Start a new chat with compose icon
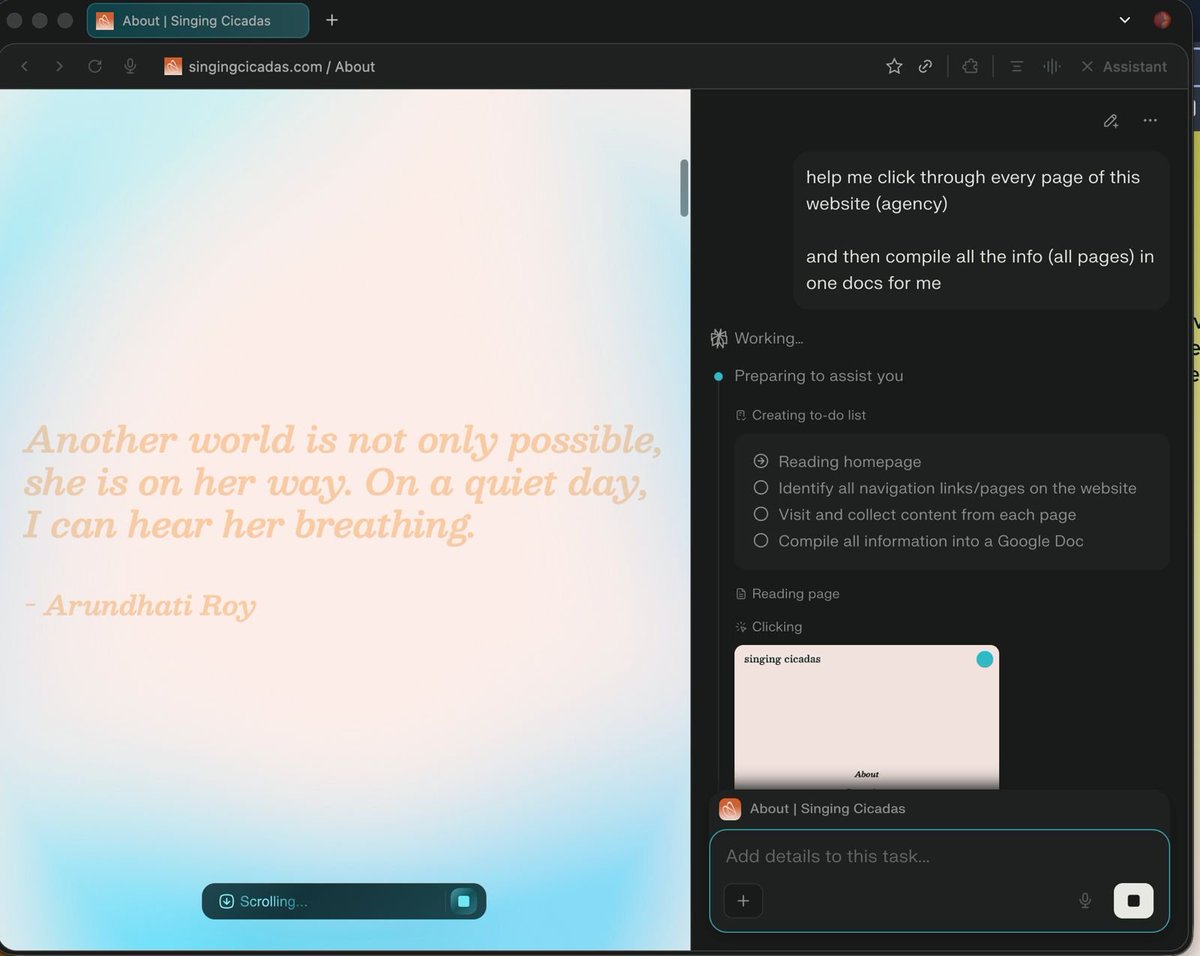The image size is (1200, 956). coord(1111,121)
